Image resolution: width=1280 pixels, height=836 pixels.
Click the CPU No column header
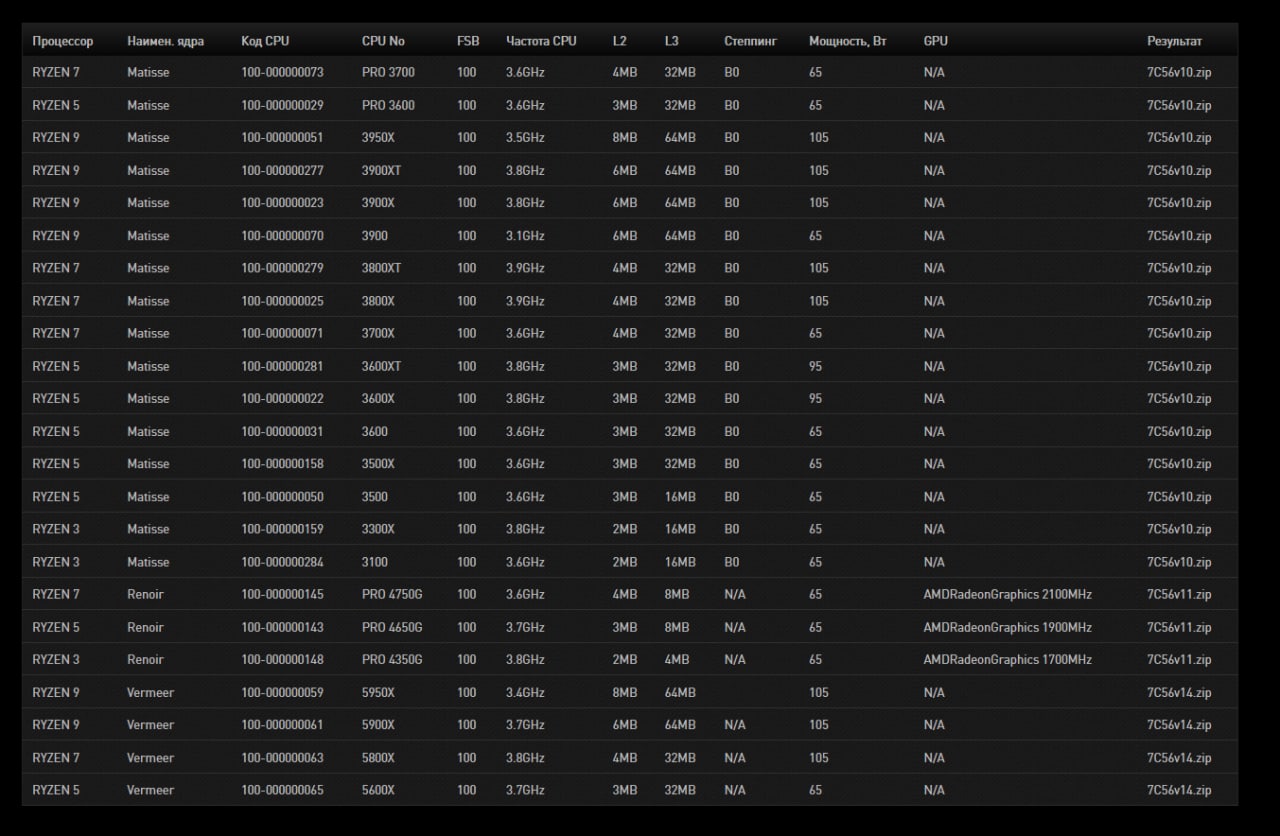tap(383, 41)
